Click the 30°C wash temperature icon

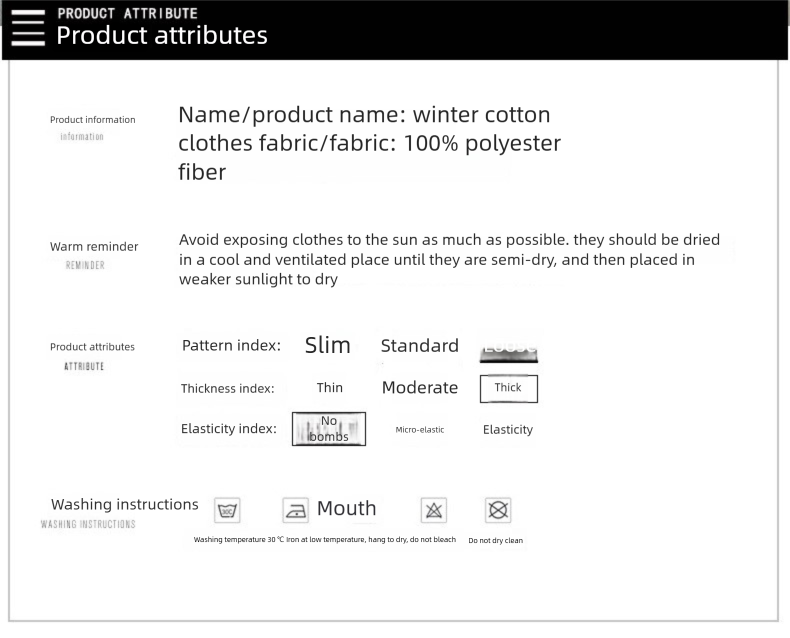(228, 511)
